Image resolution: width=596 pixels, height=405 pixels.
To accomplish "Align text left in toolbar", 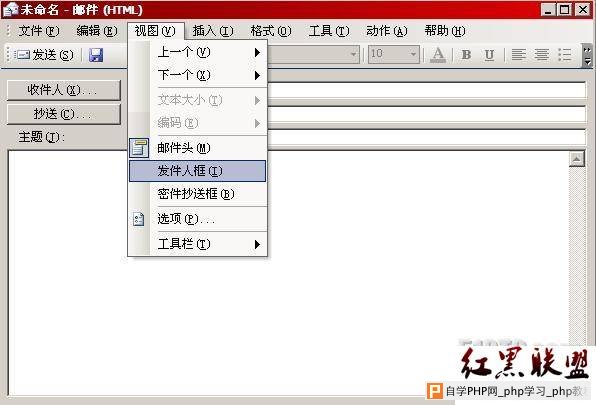I will pos(518,55).
